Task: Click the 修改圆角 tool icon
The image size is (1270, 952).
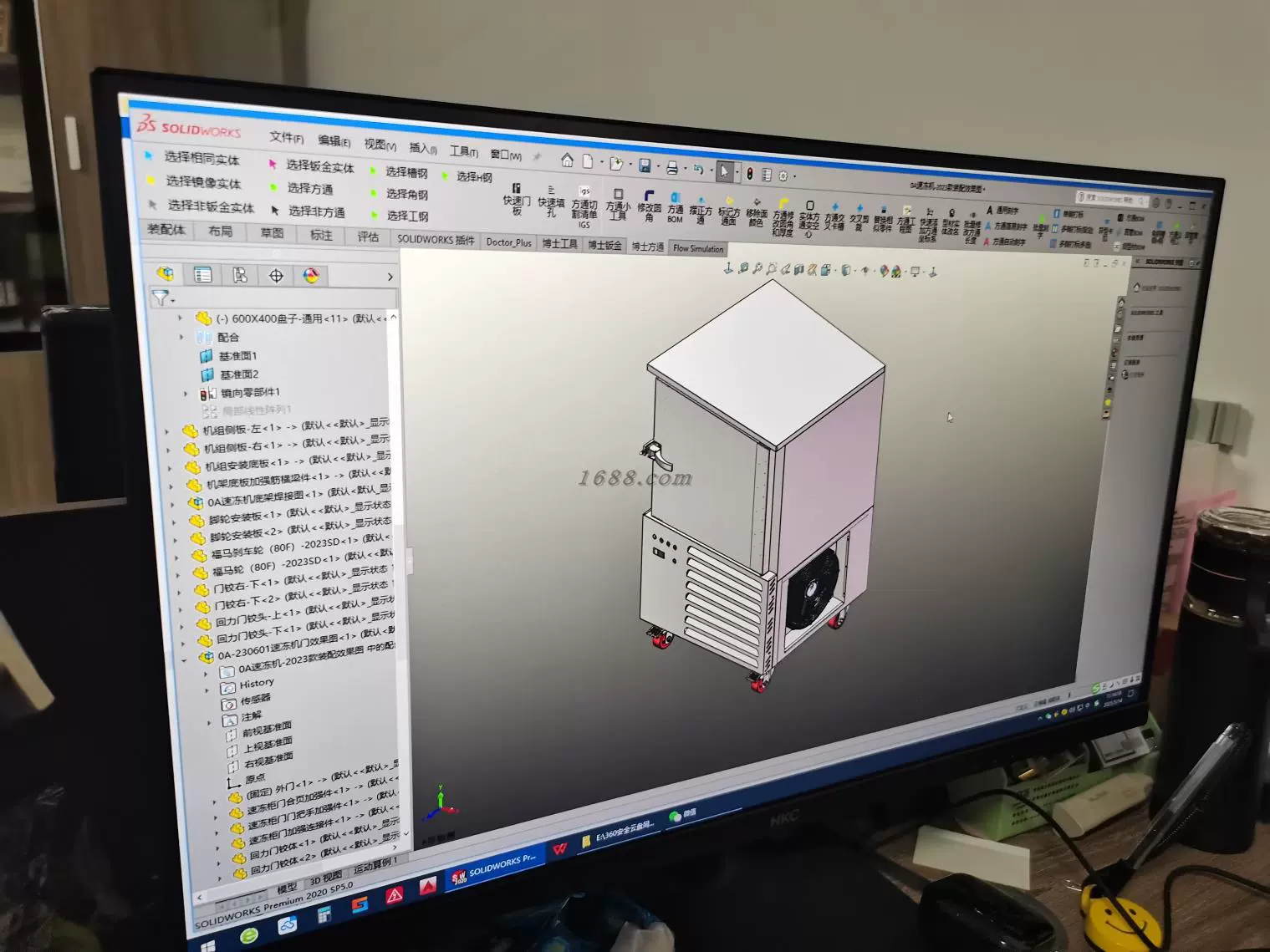Action: point(649,206)
